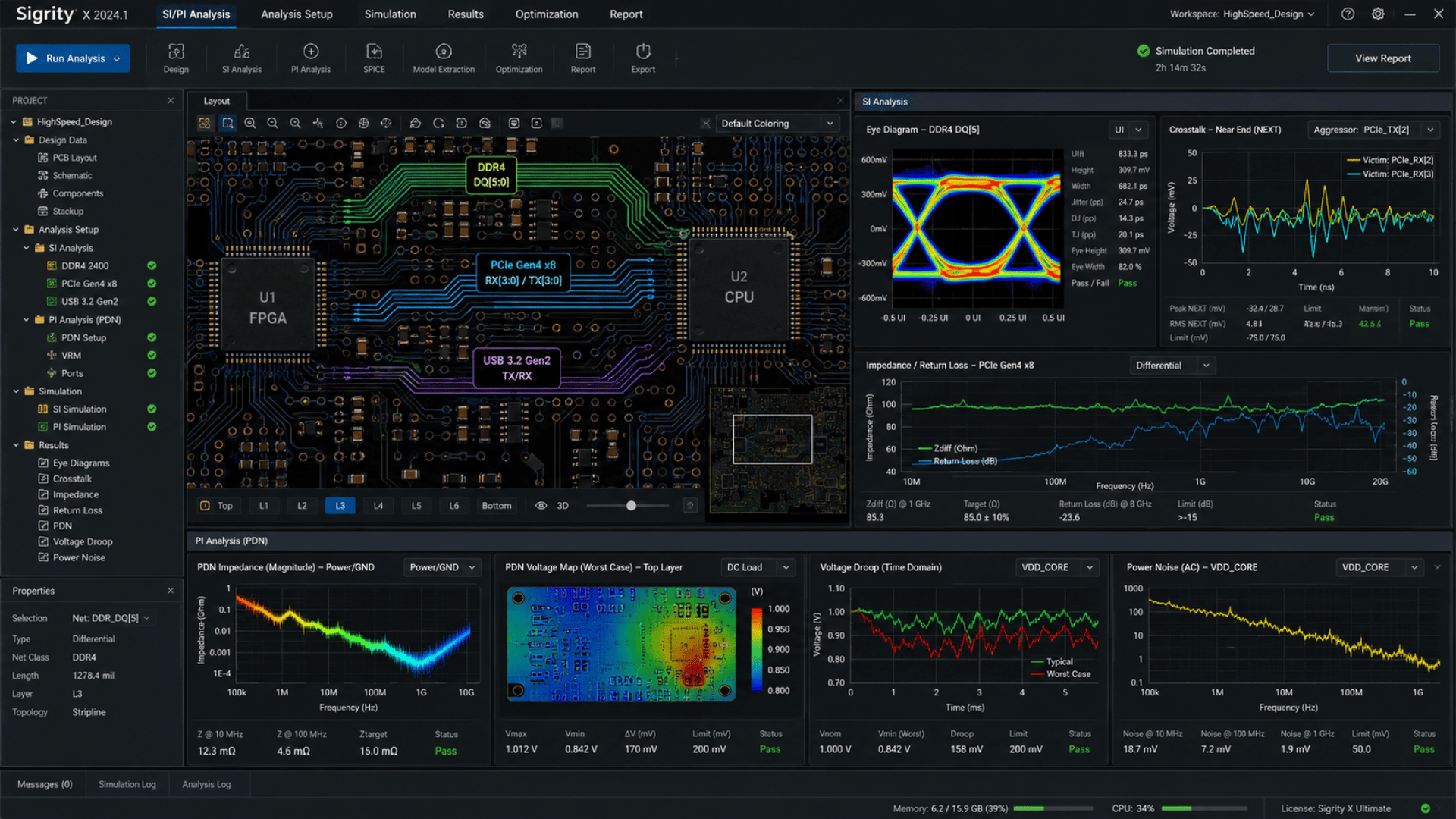
Task: Open settings gear in title bar
Action: pos(1378,14)
